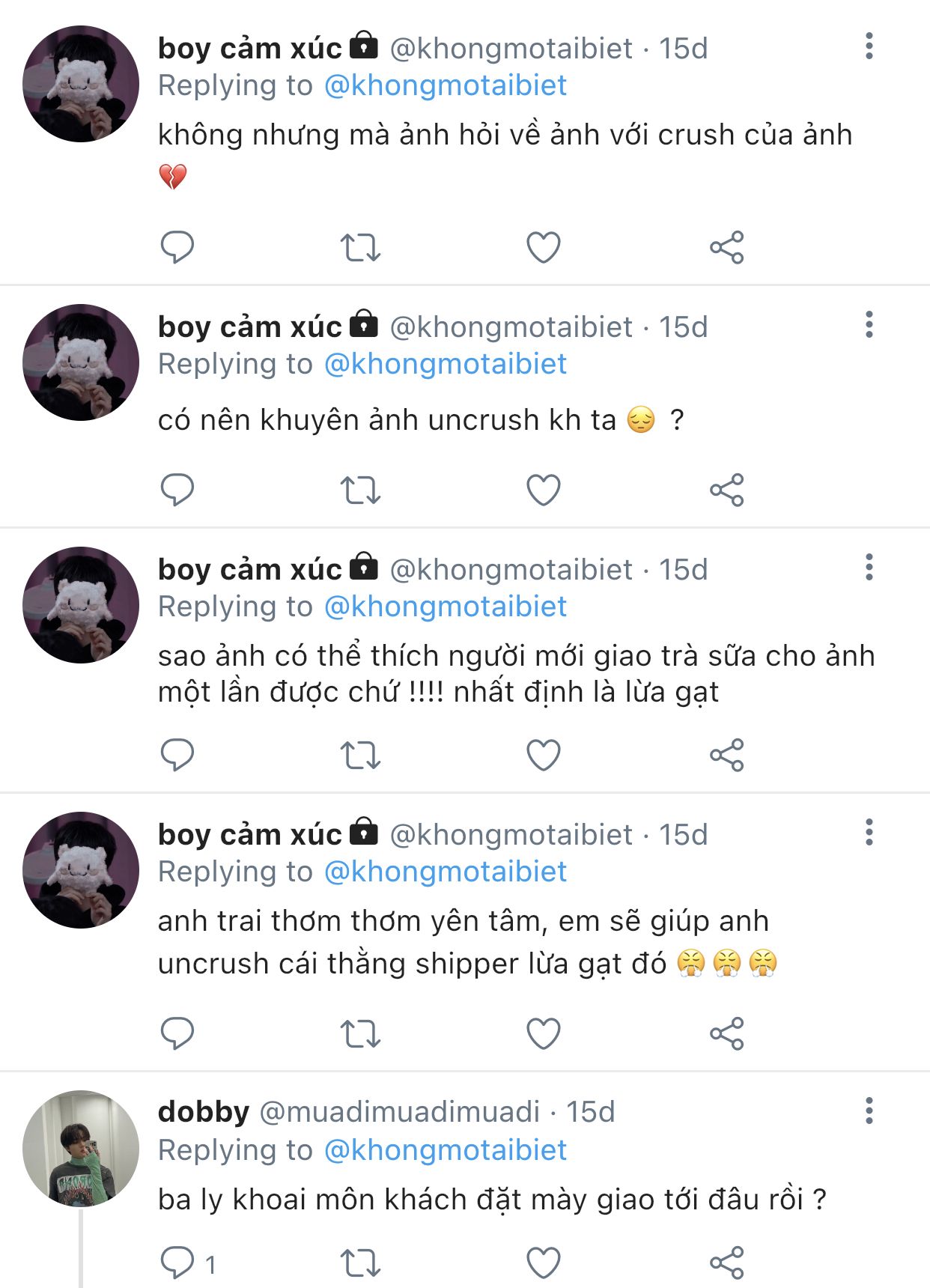Viewport: 930px width, 1288px height.
Task: Retweet the 'uncrush kh ta' tweet
Action: [360, 490]
